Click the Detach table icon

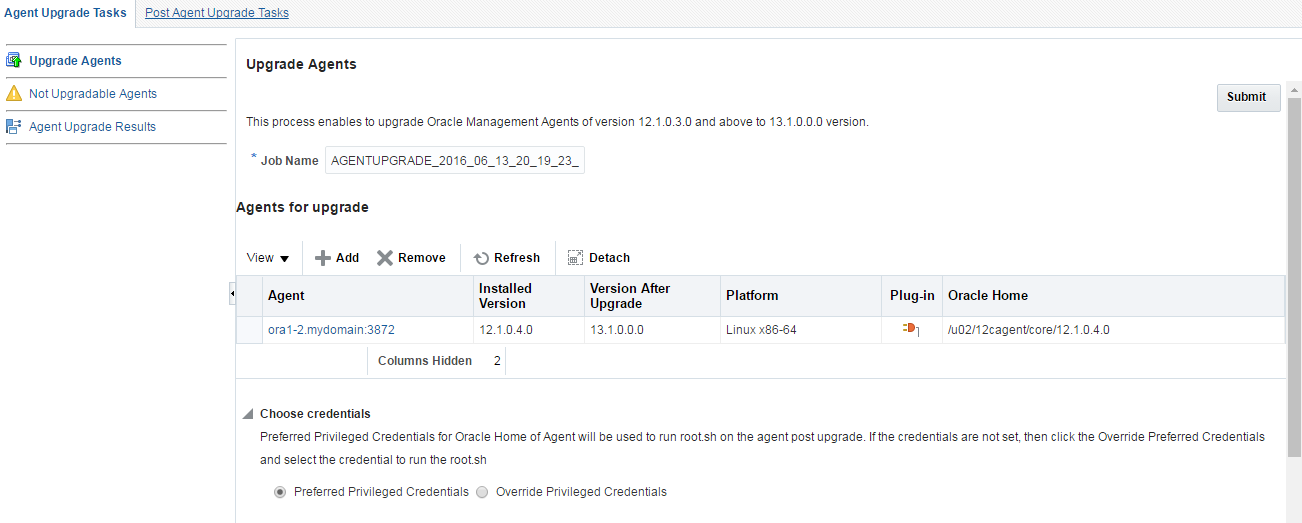click(x=575, y=258)
